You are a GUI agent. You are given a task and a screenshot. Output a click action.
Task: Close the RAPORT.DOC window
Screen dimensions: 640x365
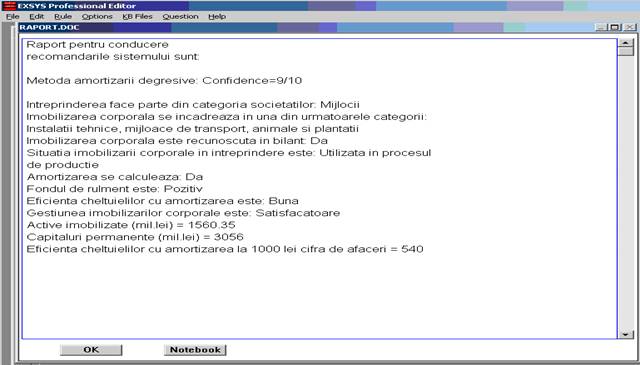(x=630, y=28)
